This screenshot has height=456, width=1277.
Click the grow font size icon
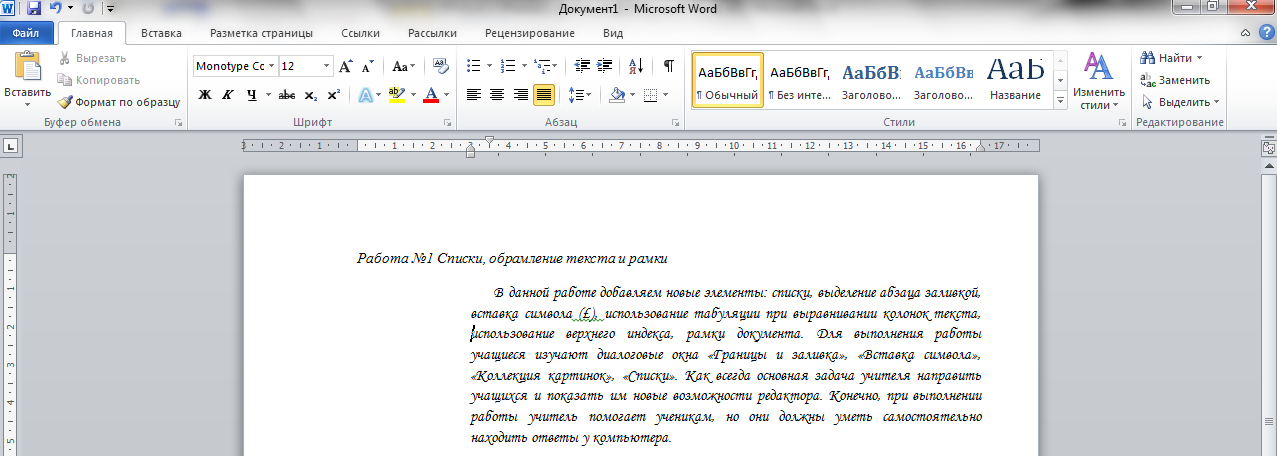pos(346,66)
